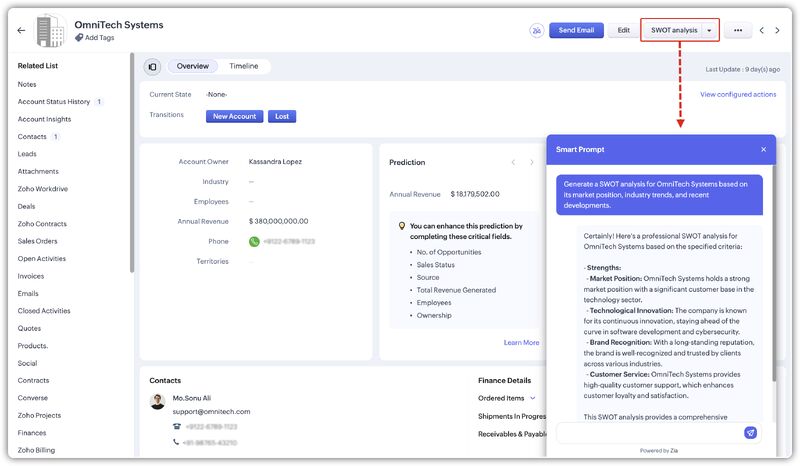Image resolution: width=800 pixels, height=466 pixels.
Task: Click the Send Email button
Action: [x=576, y=30]
